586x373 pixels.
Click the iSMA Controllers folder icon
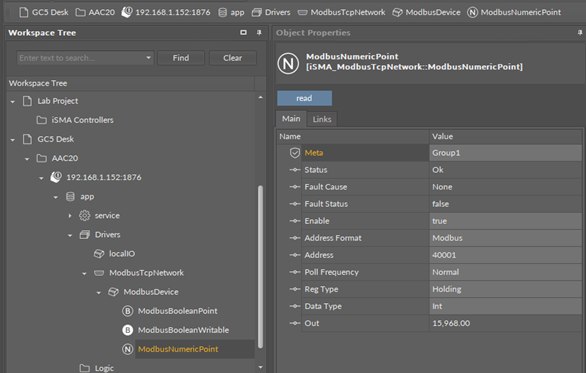coord(41,120)
